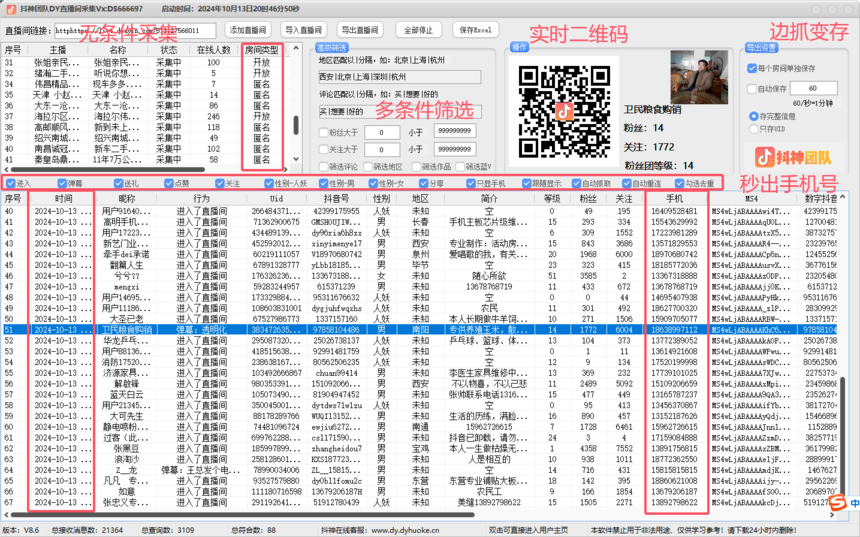Select user row 牵手dei承诺

tap(420, 254)
